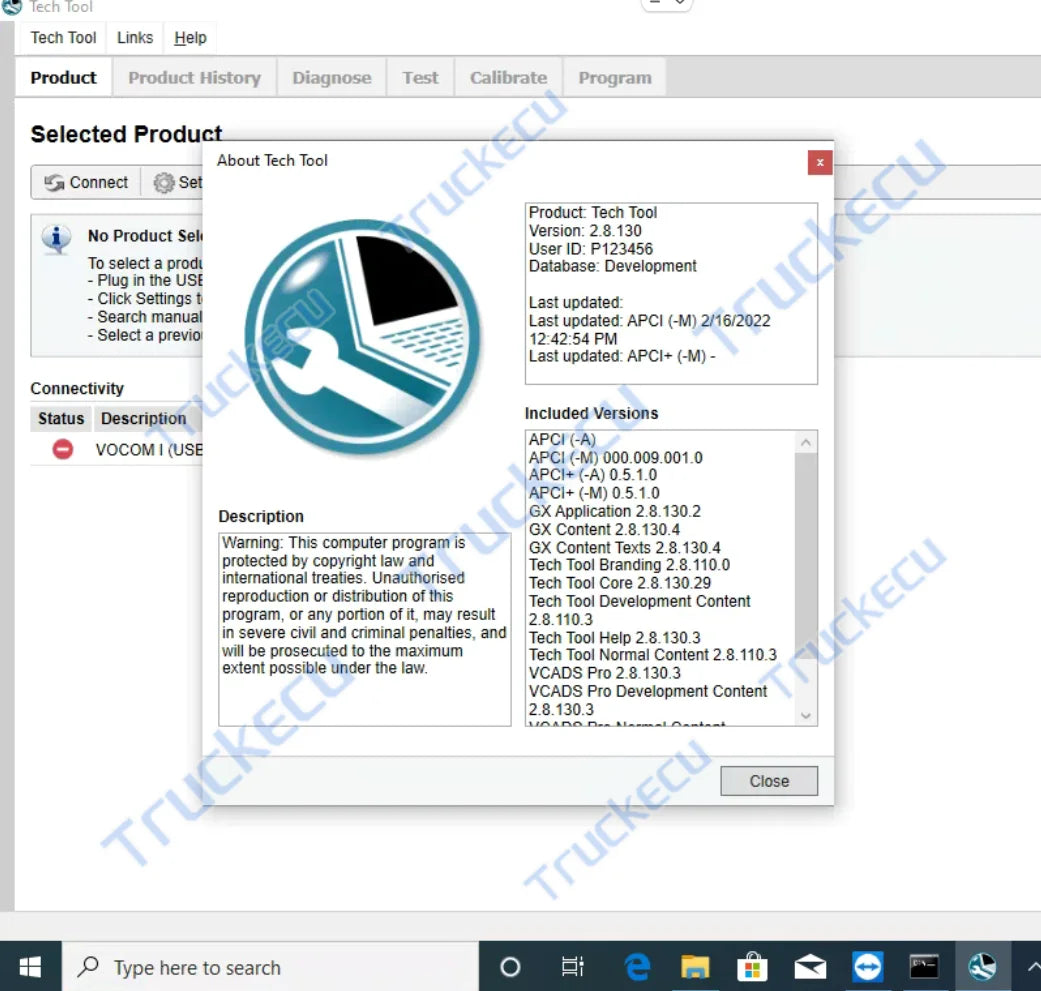The width and height of the screenshot is (1041, 991).
Task: Click the down arrow of the Included Versions scrollbar
Action: coord(806,716)
